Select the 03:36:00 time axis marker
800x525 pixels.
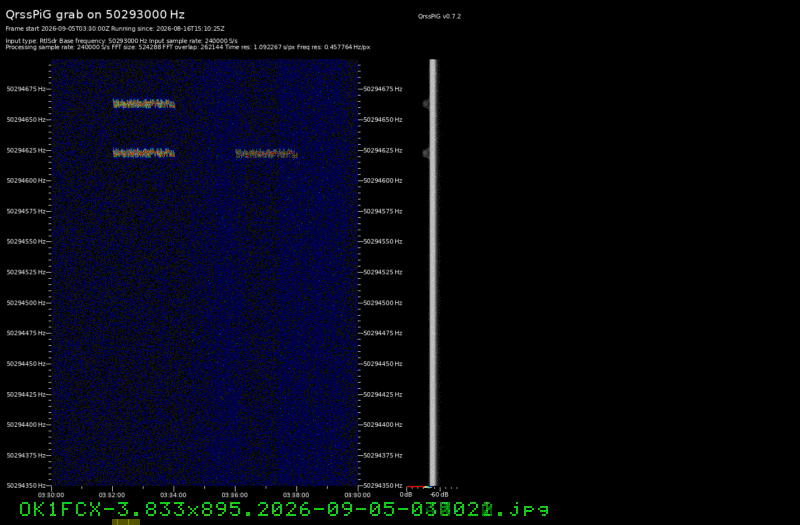(x=235, y=494)
